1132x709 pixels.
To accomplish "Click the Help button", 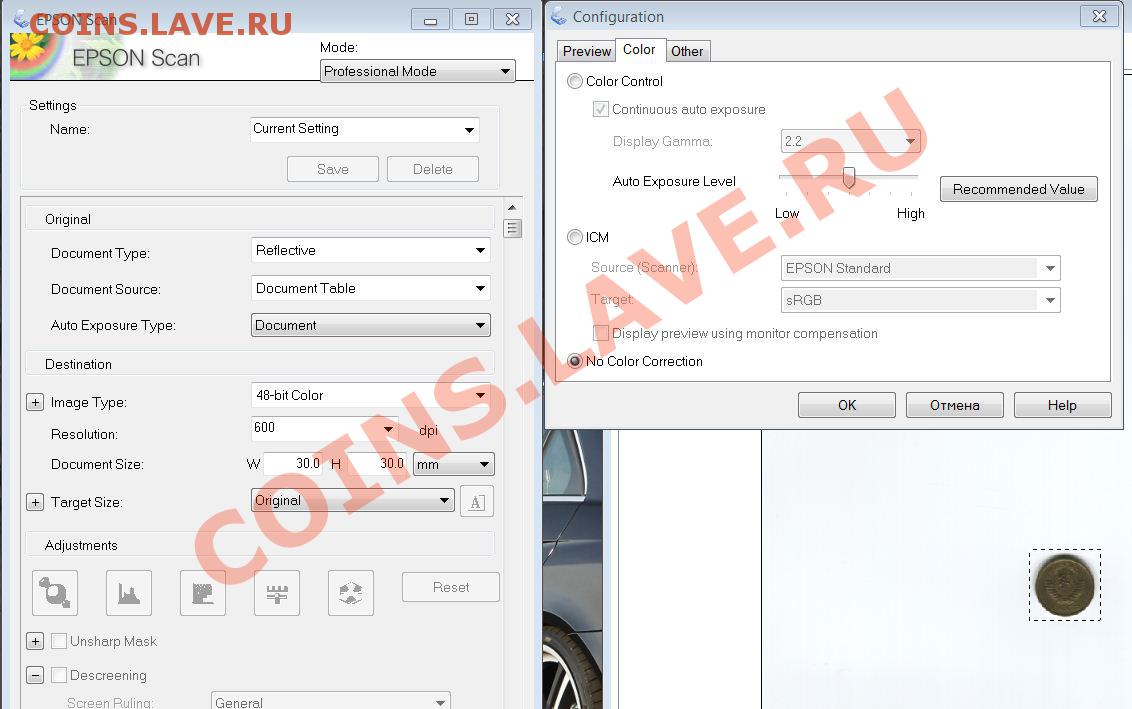I will click(x=1062, y=405).
